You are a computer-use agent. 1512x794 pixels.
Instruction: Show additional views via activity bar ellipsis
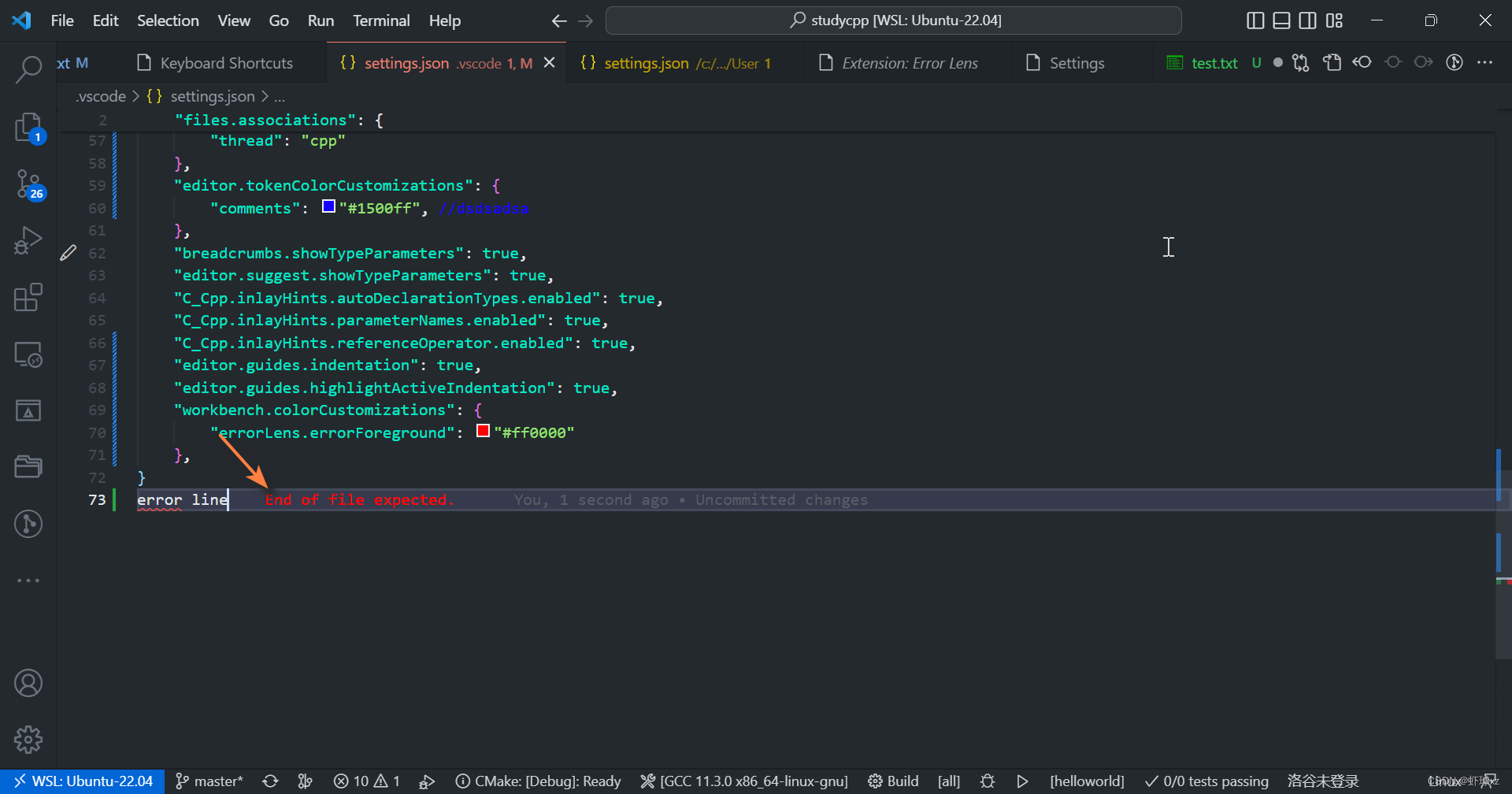(28, 581)
